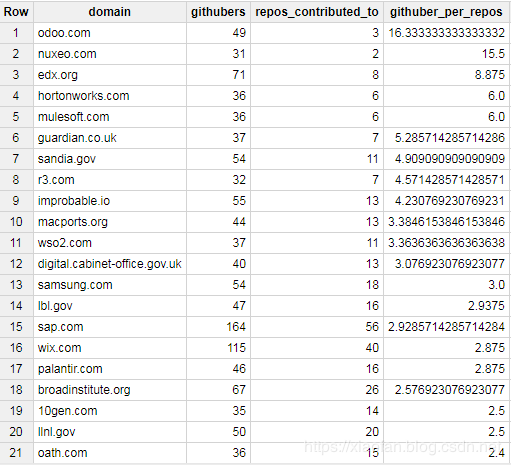The width and height of the screenshot is (511, 465).
Task: Select the guardian.co.uk domain cell
Action: pyautogui.click(x=110, y=138)
